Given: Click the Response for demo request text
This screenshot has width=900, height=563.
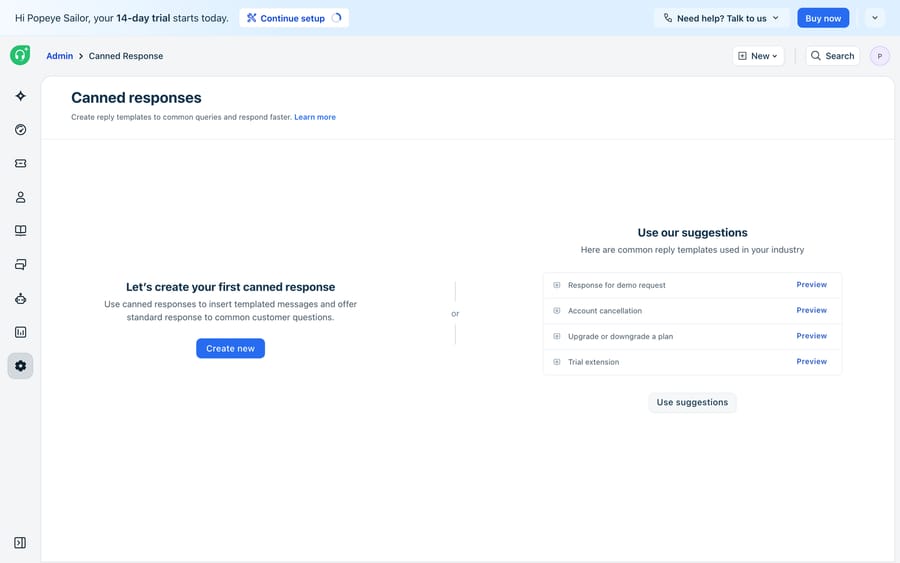Looking at the screenshot, I should click(x=616, y=285).
